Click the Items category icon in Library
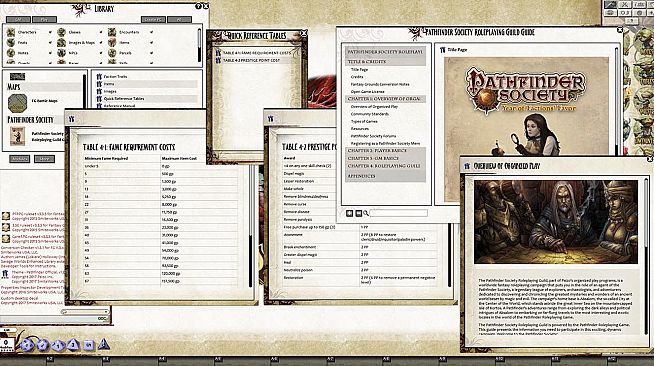The image size is (654, 366). pos(112,43)
